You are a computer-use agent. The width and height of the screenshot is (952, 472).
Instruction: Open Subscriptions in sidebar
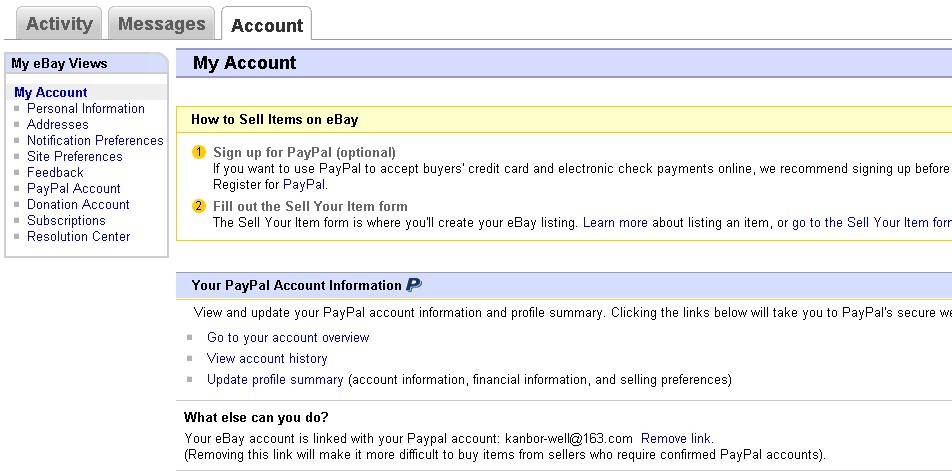pyautogui.click(x=66, y=220)
